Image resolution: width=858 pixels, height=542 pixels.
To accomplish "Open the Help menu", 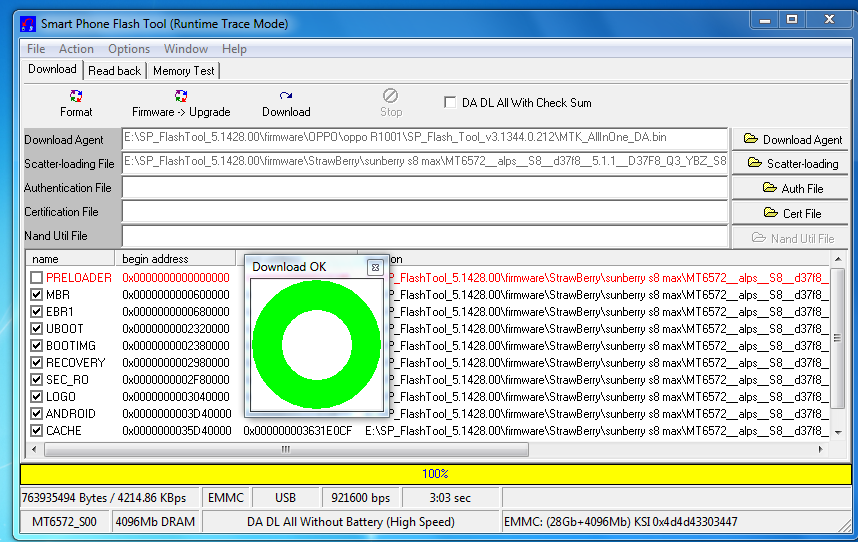I will 234,49.
